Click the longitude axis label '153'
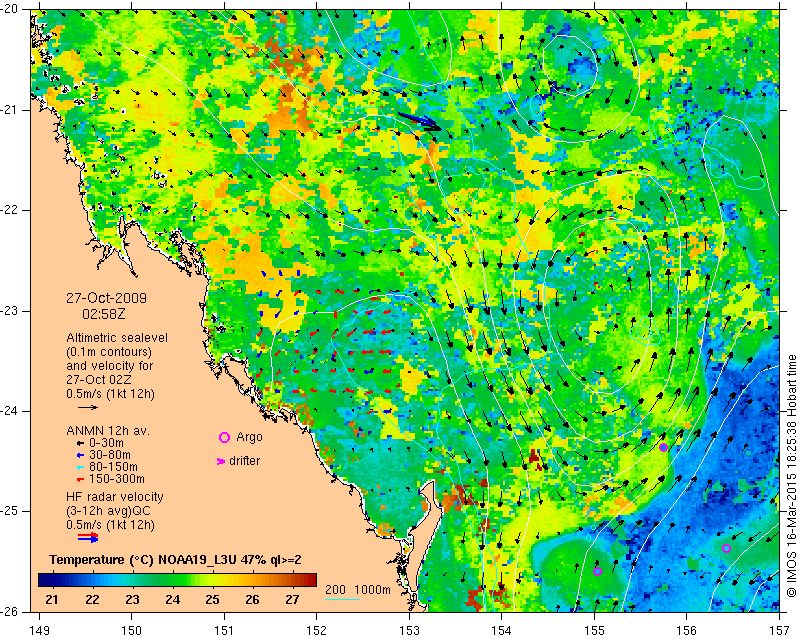800x640 pixels. point(410,631)
